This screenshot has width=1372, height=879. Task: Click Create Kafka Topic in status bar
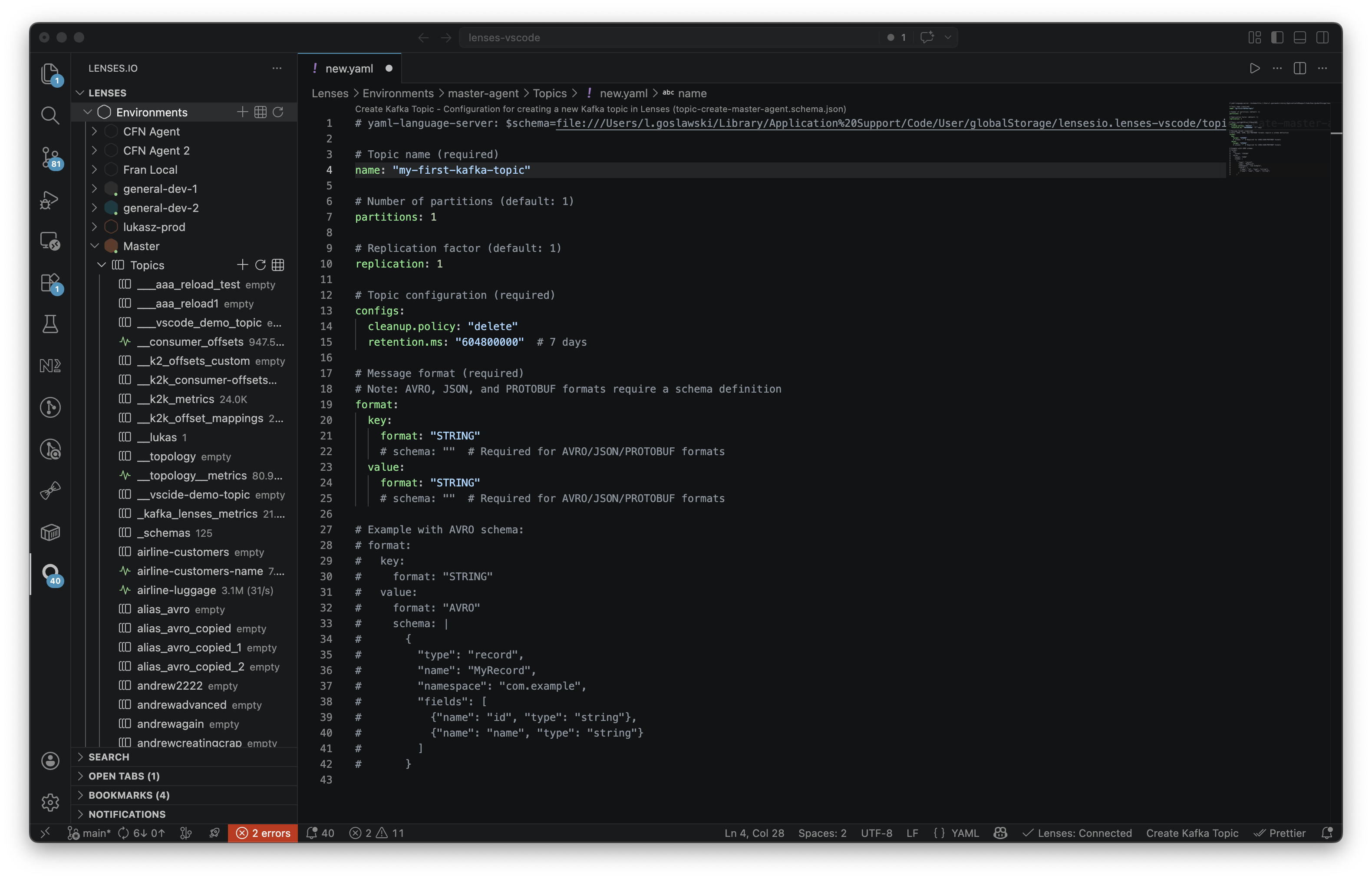(1192, 833)
